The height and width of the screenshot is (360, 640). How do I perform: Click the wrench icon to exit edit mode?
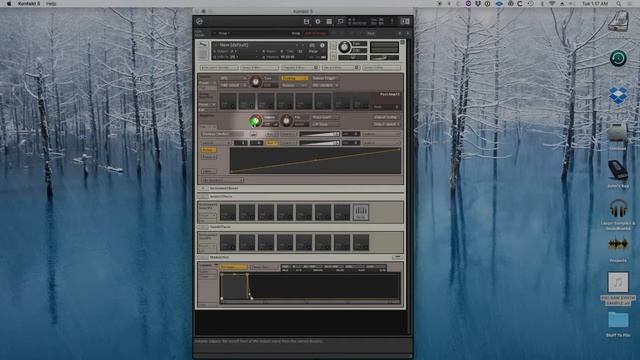203,45
